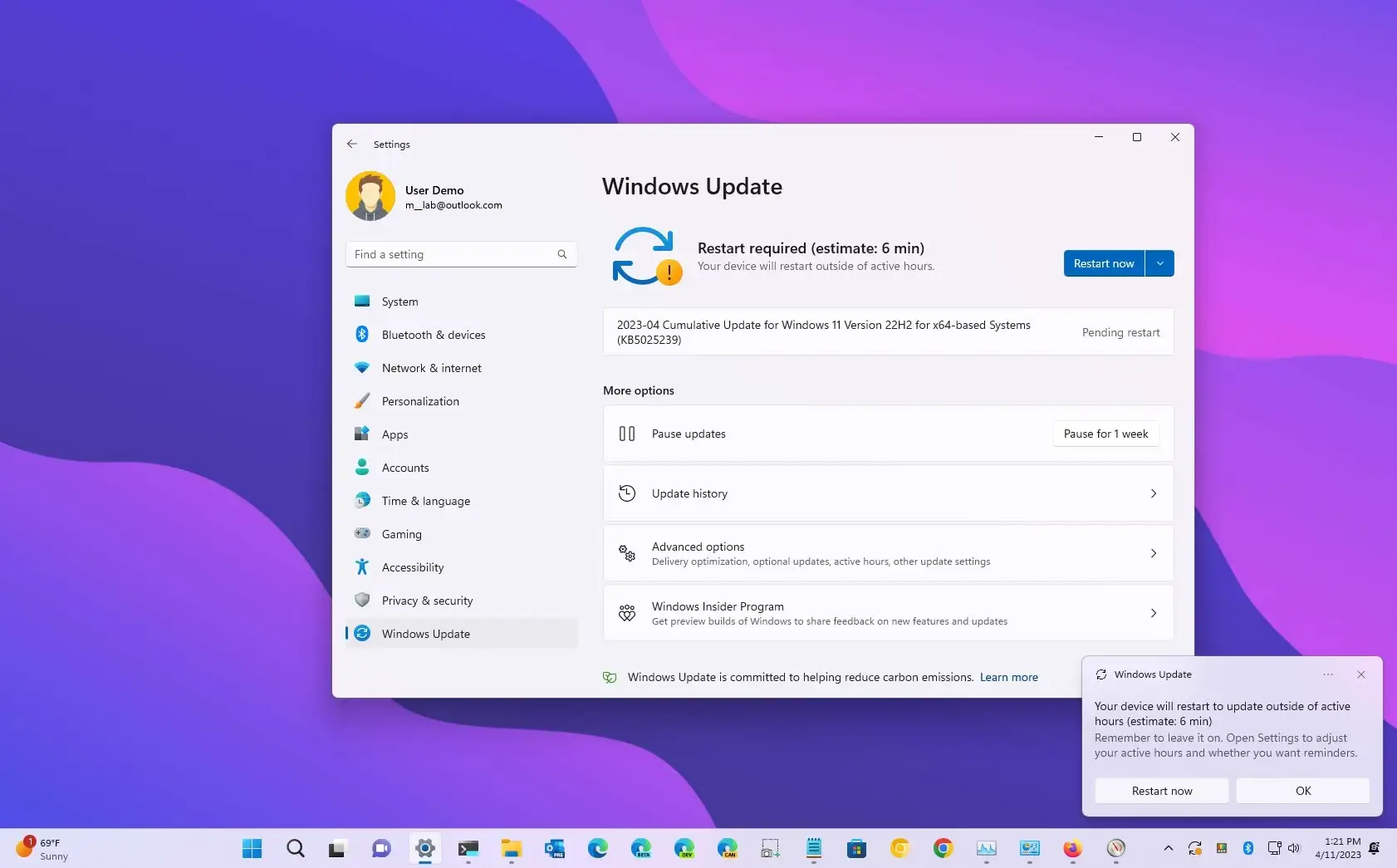Click Pause for 1 week button

(x=1105, y=434)
